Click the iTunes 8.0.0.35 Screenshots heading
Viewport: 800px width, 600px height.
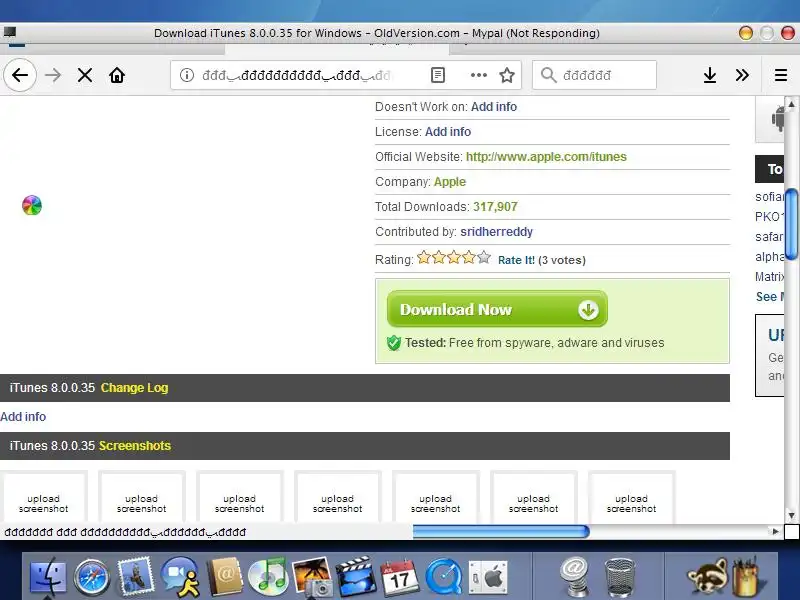pyautogui.click(x=90, y=445)
